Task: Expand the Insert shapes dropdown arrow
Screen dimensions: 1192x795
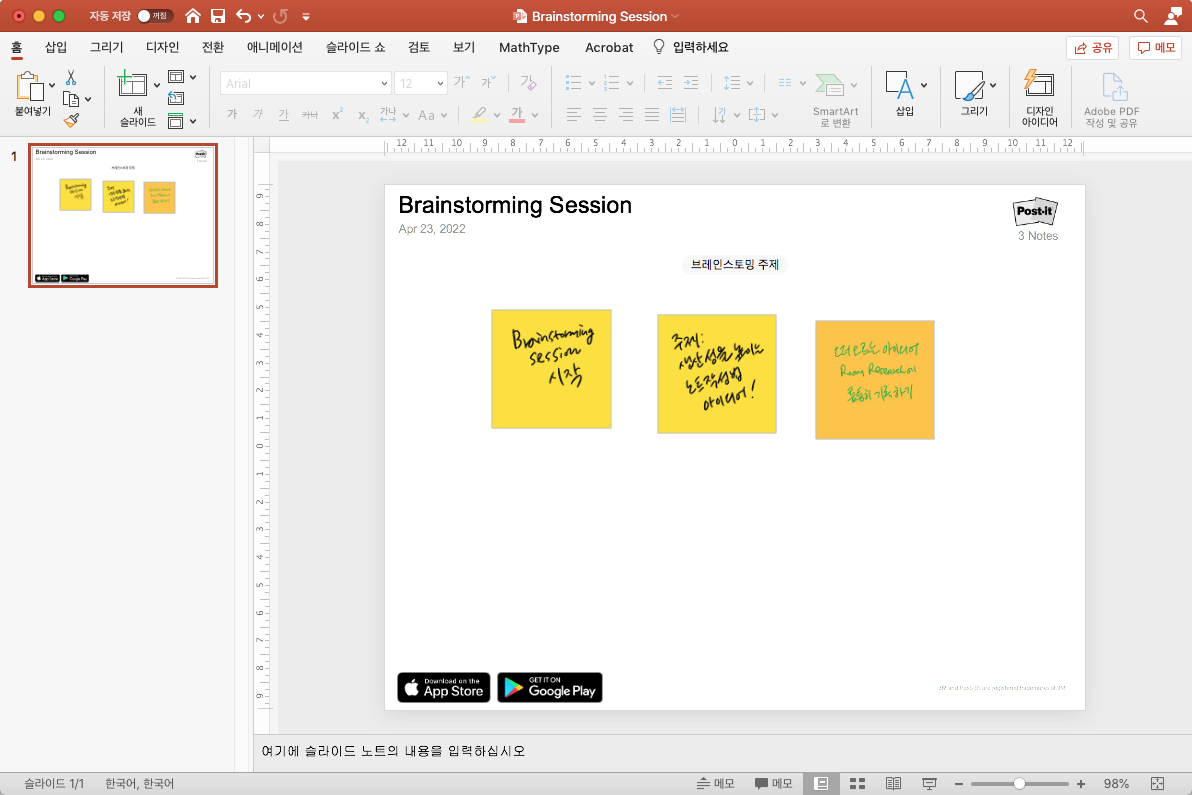Action: tap(924, 85)
